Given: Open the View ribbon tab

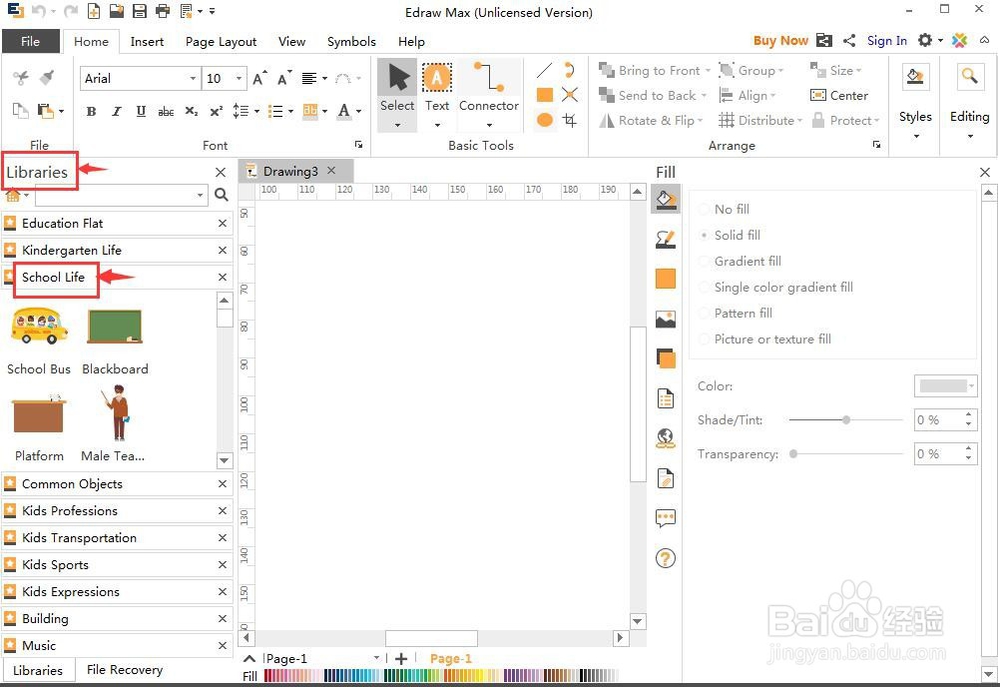Looking at the screenshot, I should point(291,41).
